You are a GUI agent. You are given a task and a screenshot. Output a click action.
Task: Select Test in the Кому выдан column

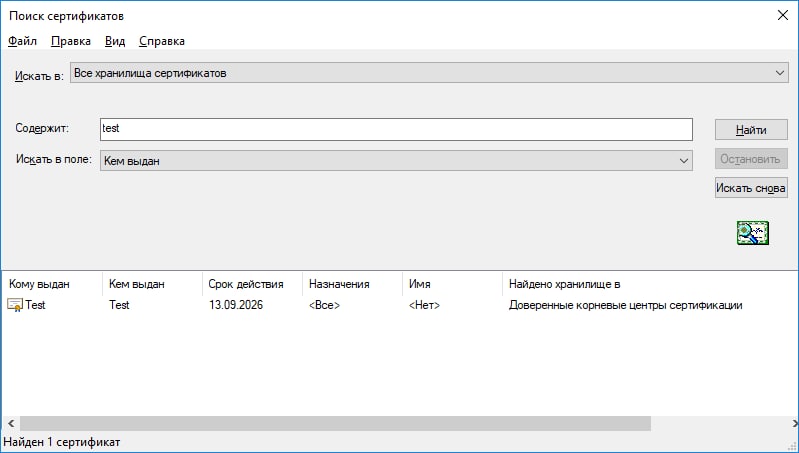point(35,305)
